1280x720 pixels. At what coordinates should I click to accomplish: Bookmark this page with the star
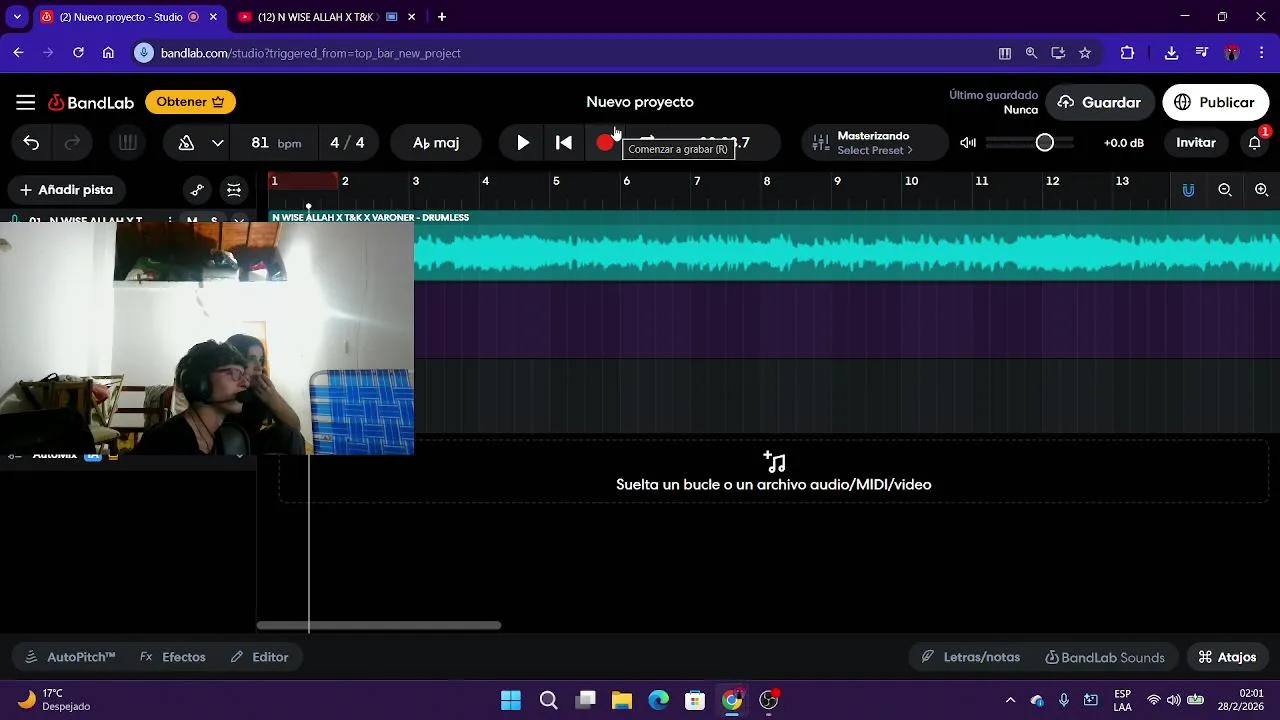pos(1085,53)
